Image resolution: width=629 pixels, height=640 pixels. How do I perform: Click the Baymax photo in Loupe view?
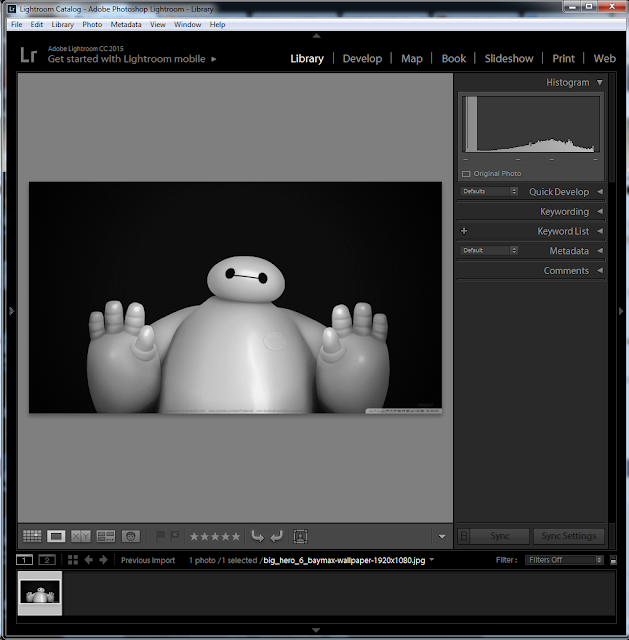point(235,298)
